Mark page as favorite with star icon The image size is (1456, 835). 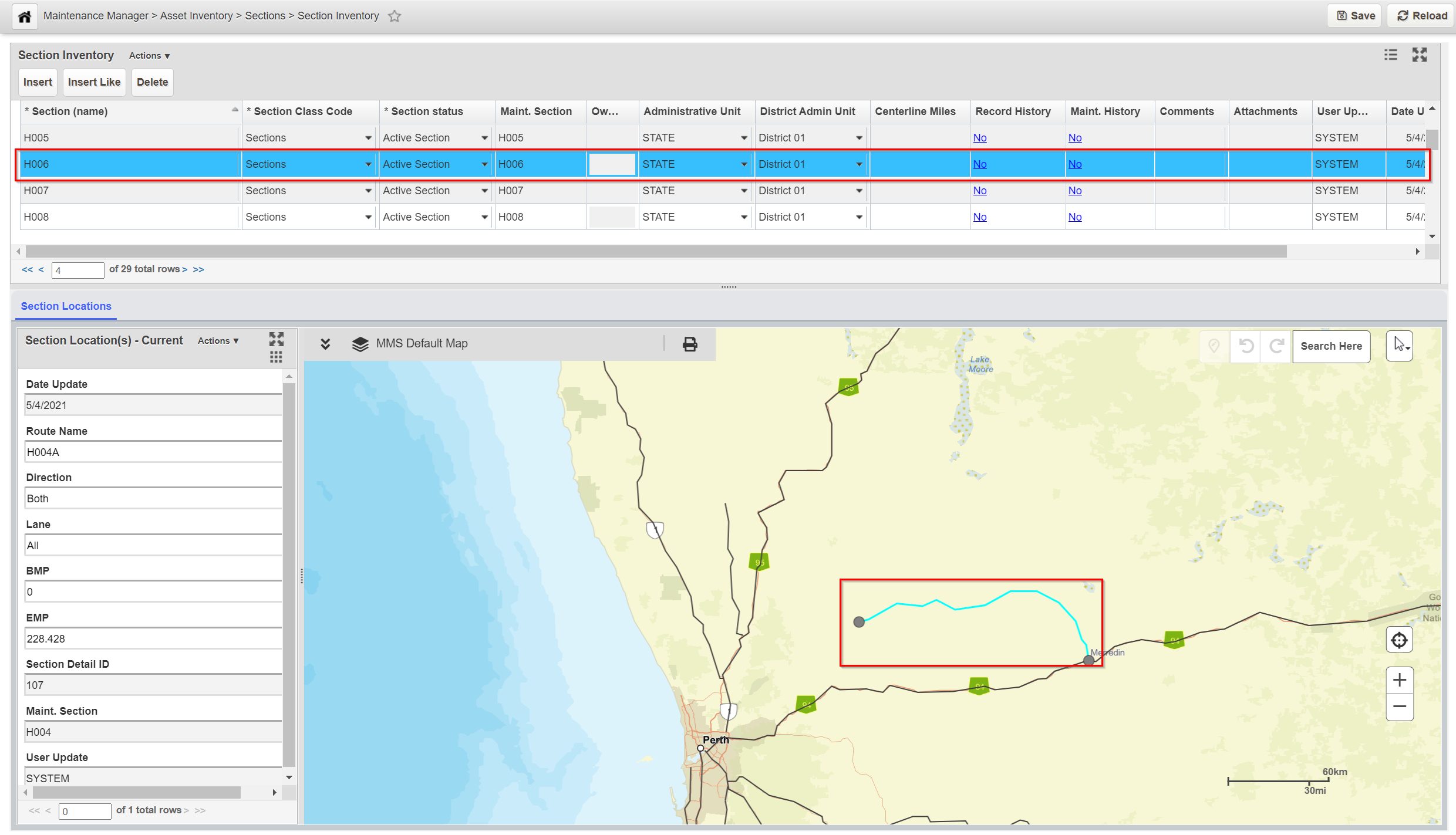pos(395,16)
